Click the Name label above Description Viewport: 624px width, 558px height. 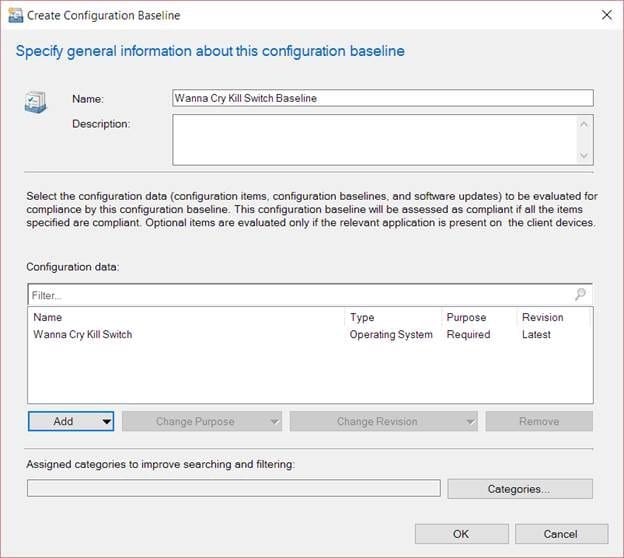(88, 99)
